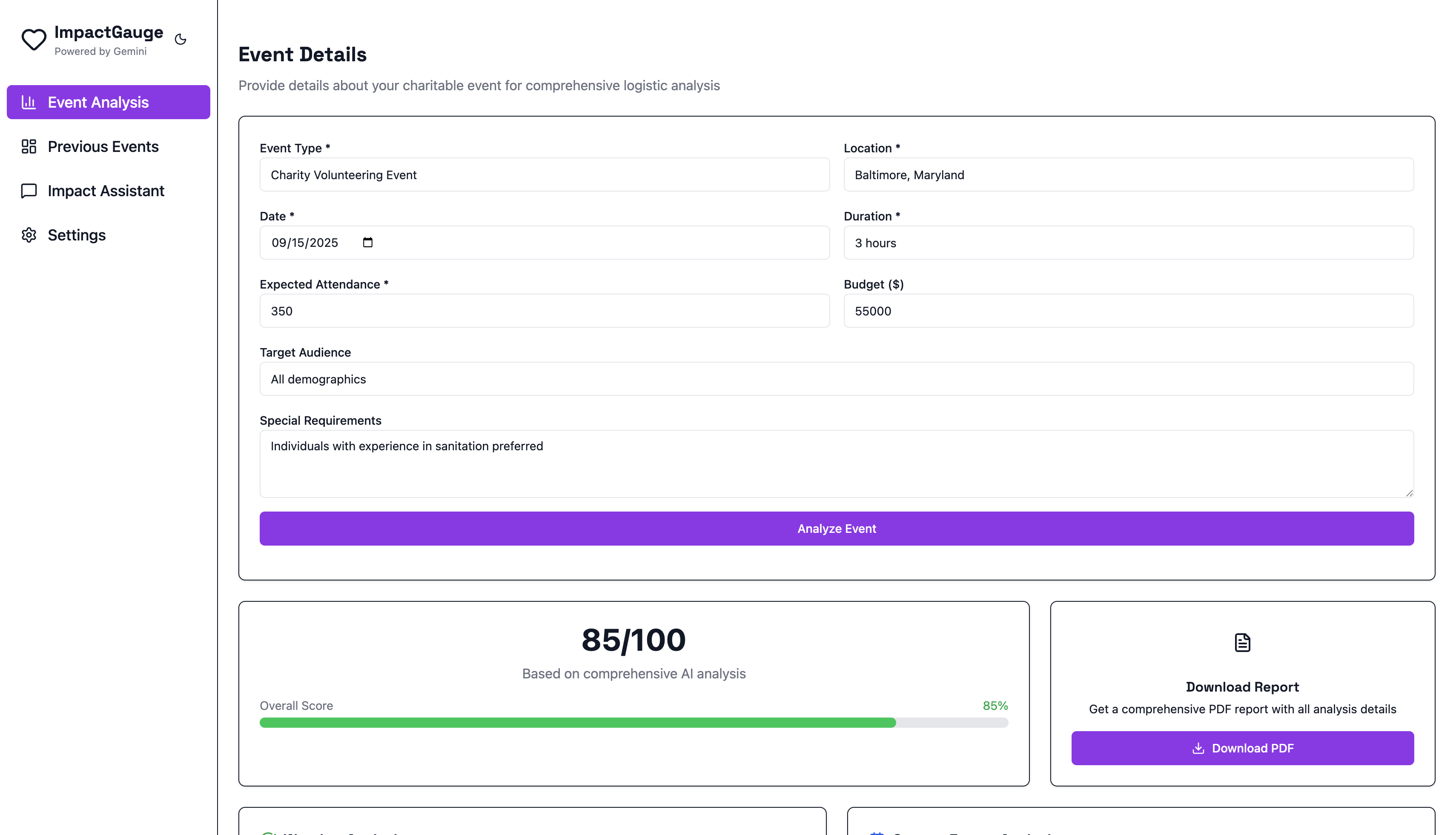Click the Settings gear icon
The width and height of the screenshot is (1456, 835).
[x=29, y=235]
